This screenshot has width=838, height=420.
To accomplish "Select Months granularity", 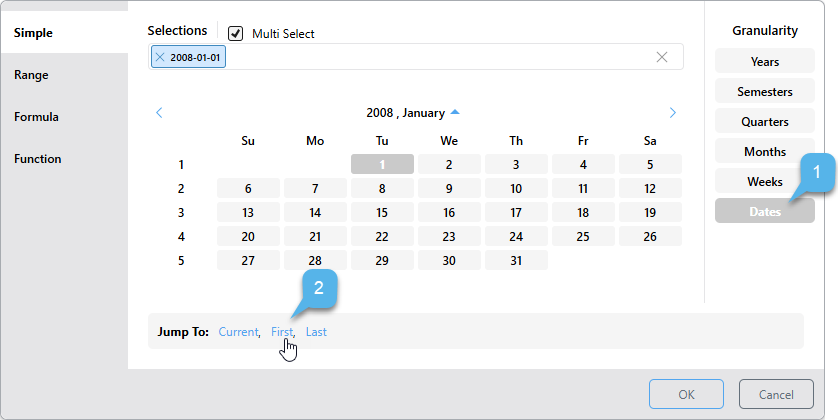I will 764,152.
